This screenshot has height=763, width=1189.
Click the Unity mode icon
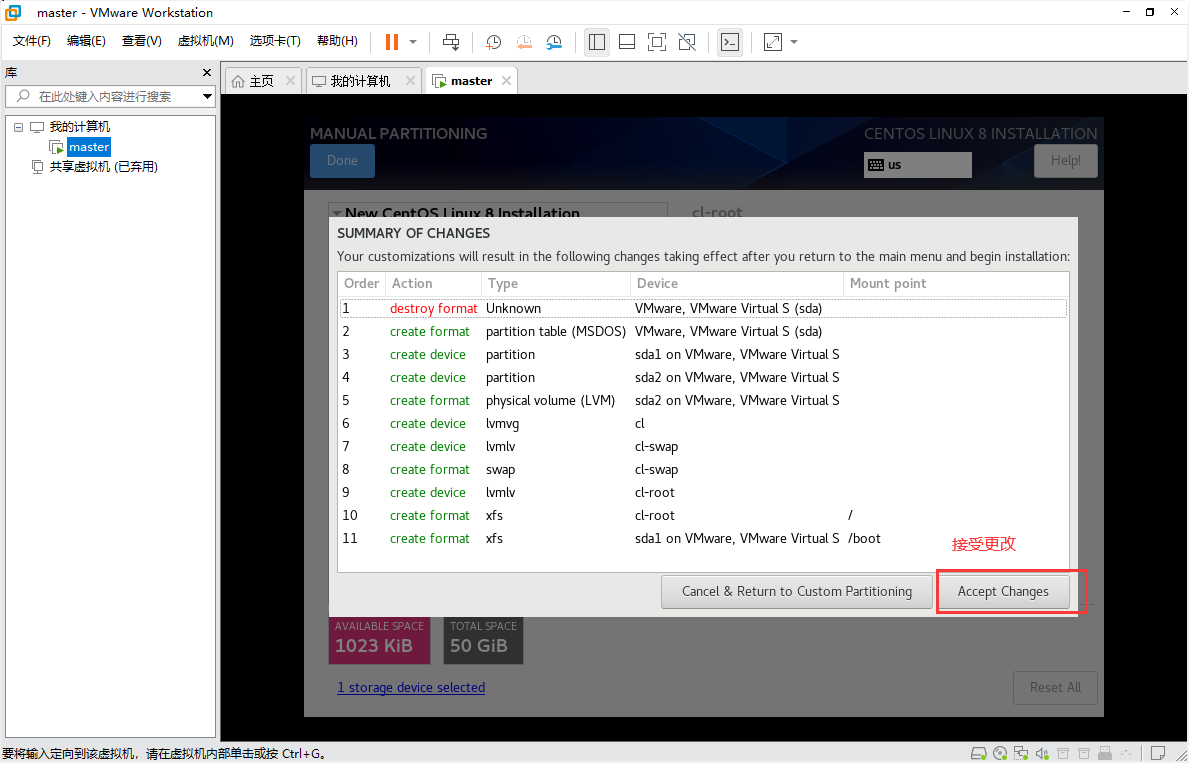click(x=687, y=42)
